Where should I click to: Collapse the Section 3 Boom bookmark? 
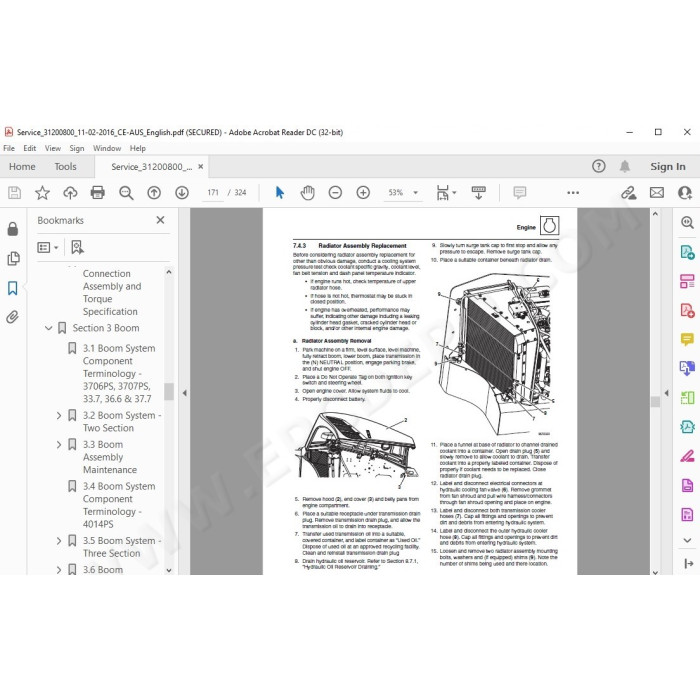tap(49, 328)
